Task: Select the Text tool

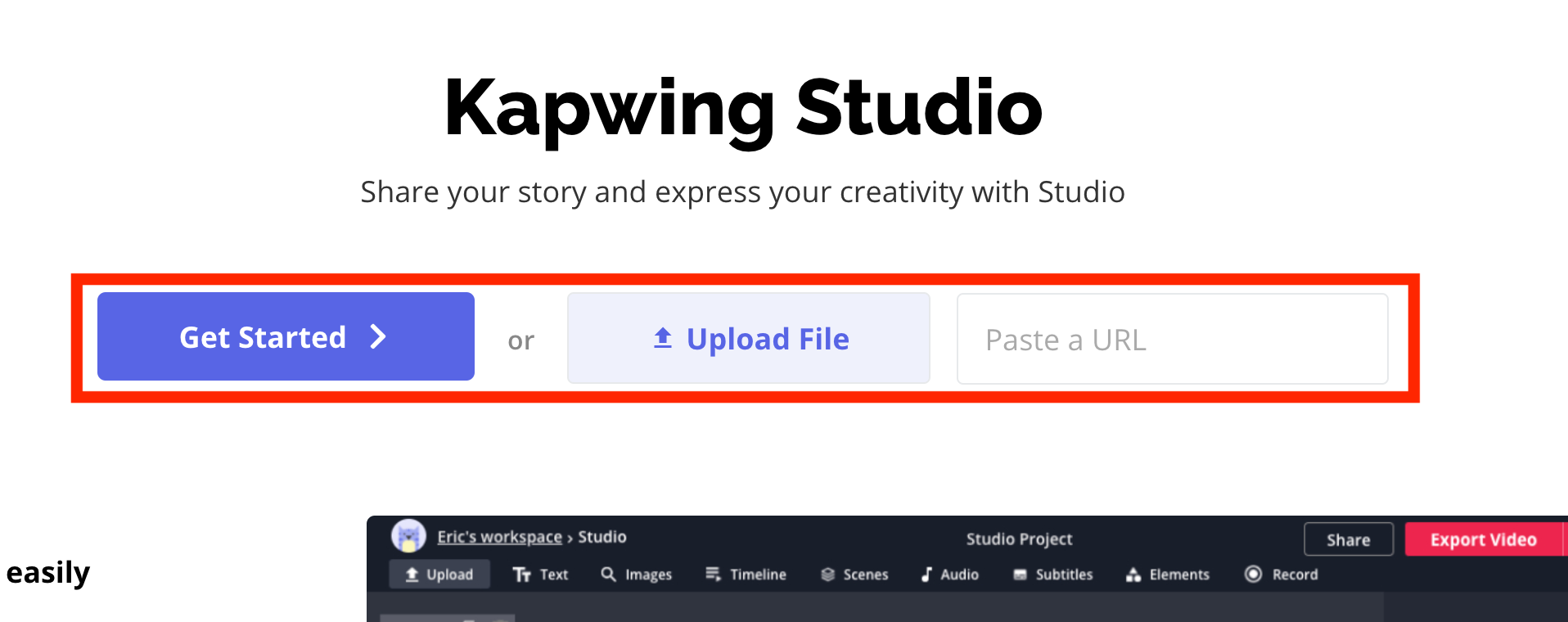Action: point(540,575)
